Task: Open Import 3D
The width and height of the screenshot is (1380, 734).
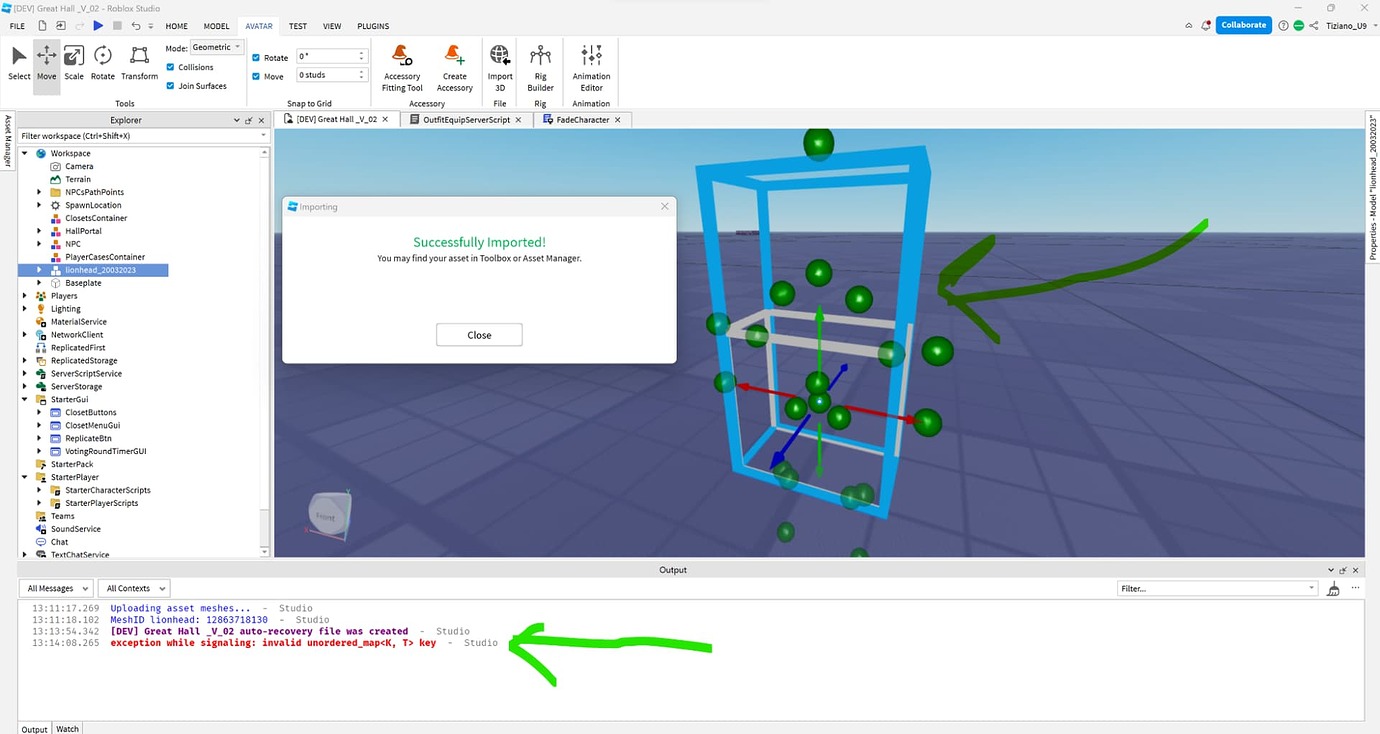Action: pos(499,65)
